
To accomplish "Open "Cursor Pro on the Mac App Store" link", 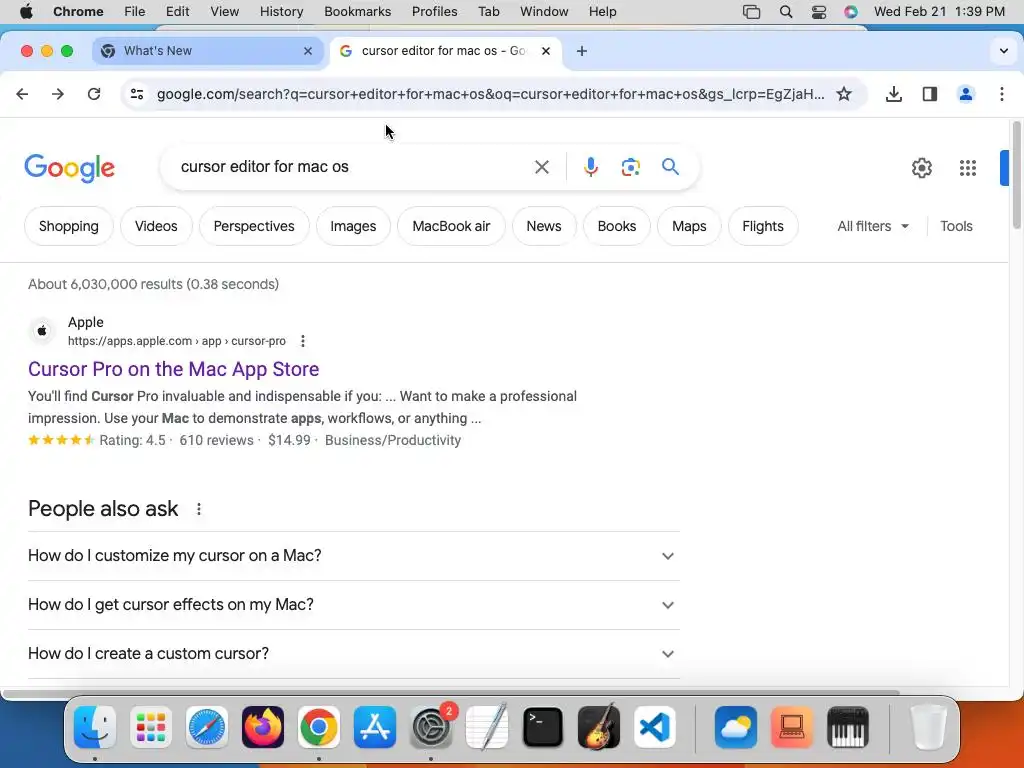I will 174,369.
